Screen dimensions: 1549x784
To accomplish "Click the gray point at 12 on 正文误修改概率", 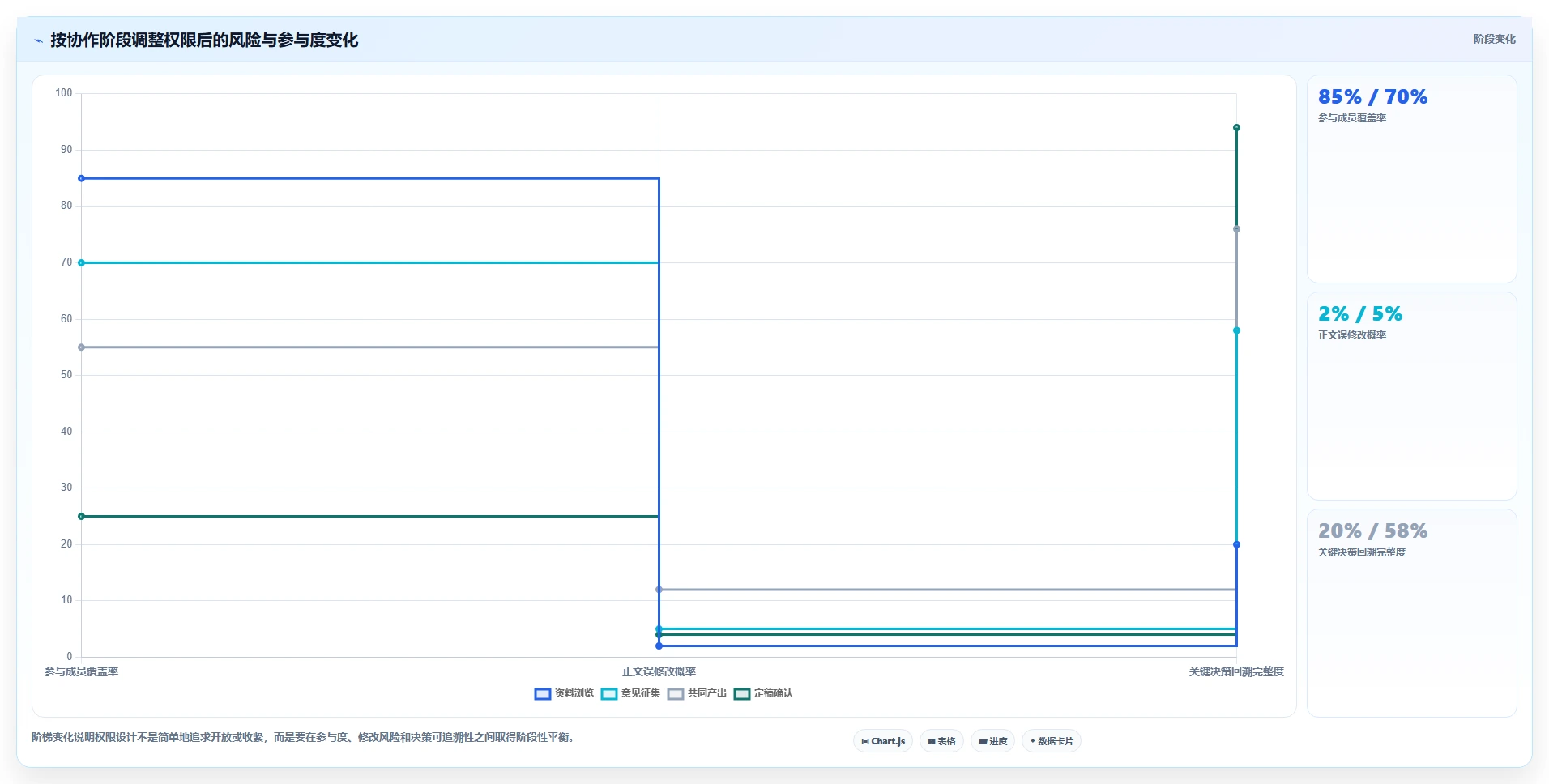I will (x=659, y=590).
